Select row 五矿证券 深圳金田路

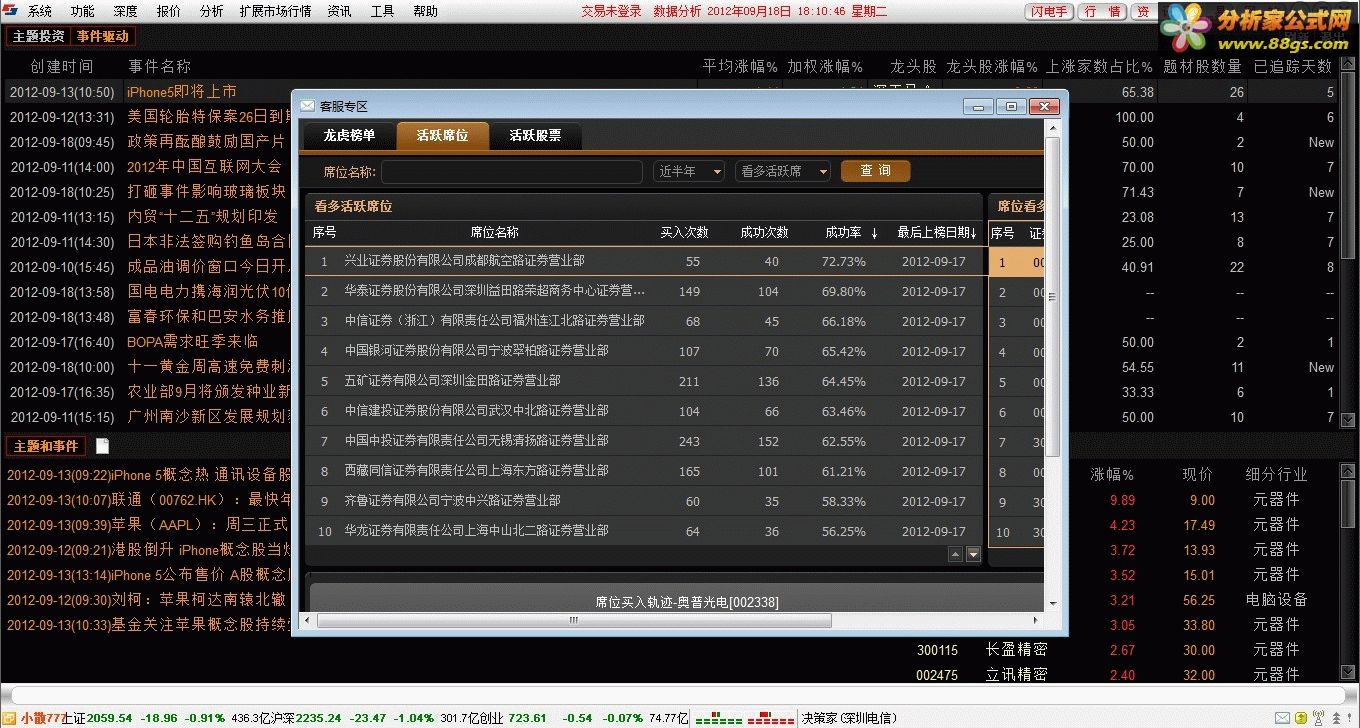pos(644,381)
